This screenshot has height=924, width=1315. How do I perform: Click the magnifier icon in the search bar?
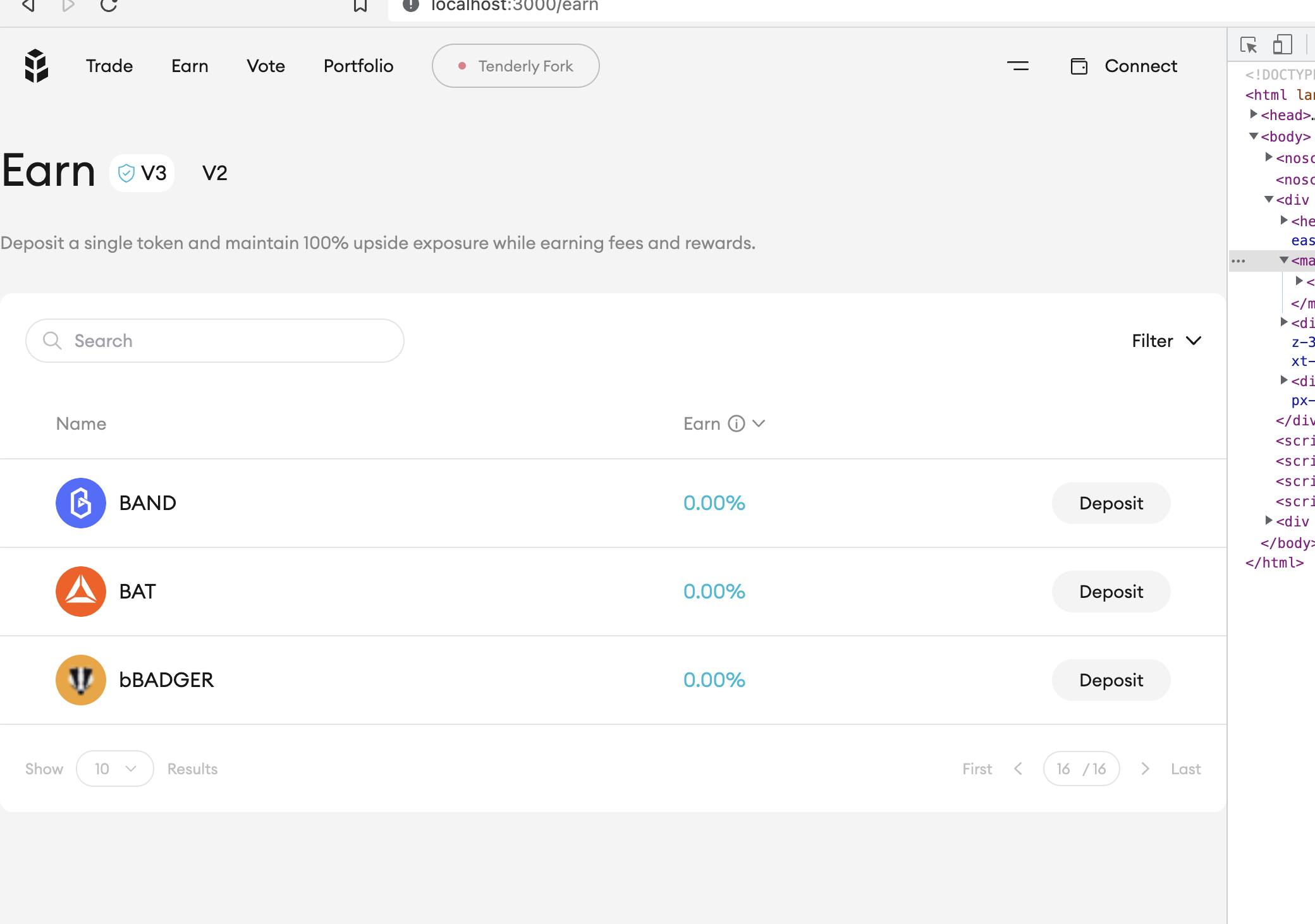pos(53,340)
